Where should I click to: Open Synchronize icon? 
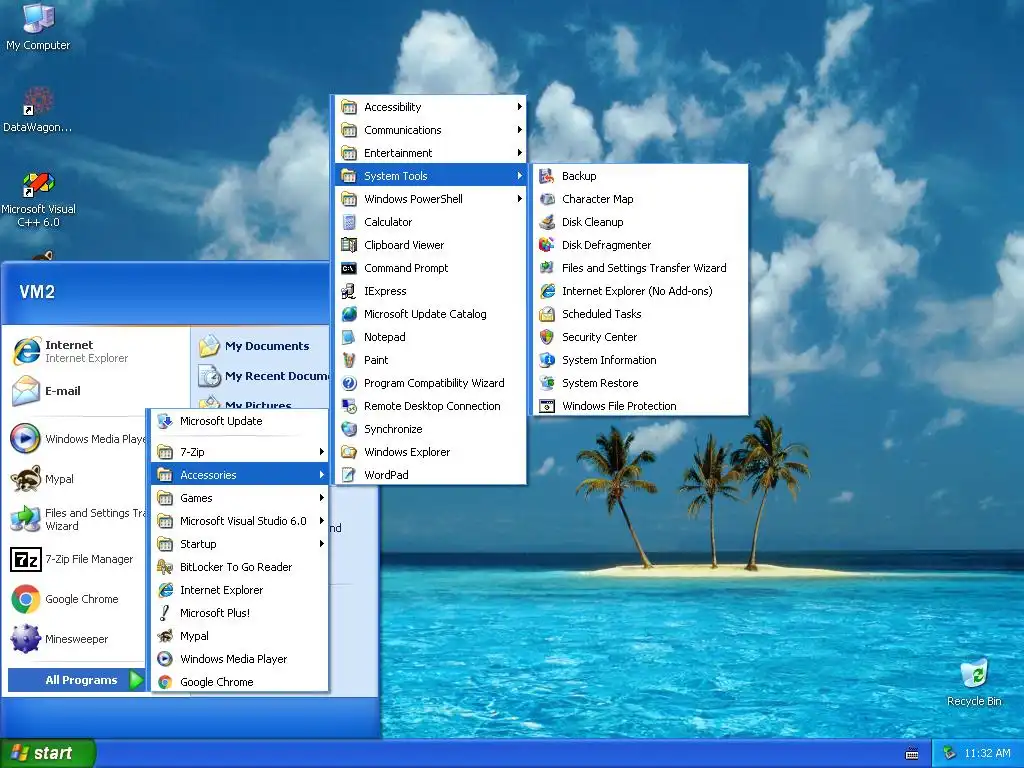coord(349,429)
